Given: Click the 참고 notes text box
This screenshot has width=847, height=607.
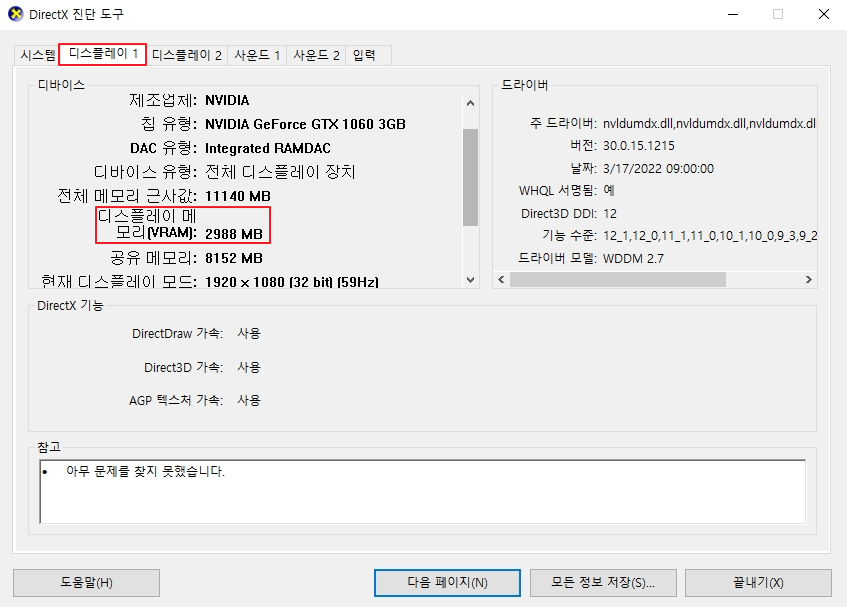Looking at the screenshot, I should pos(423,491).
